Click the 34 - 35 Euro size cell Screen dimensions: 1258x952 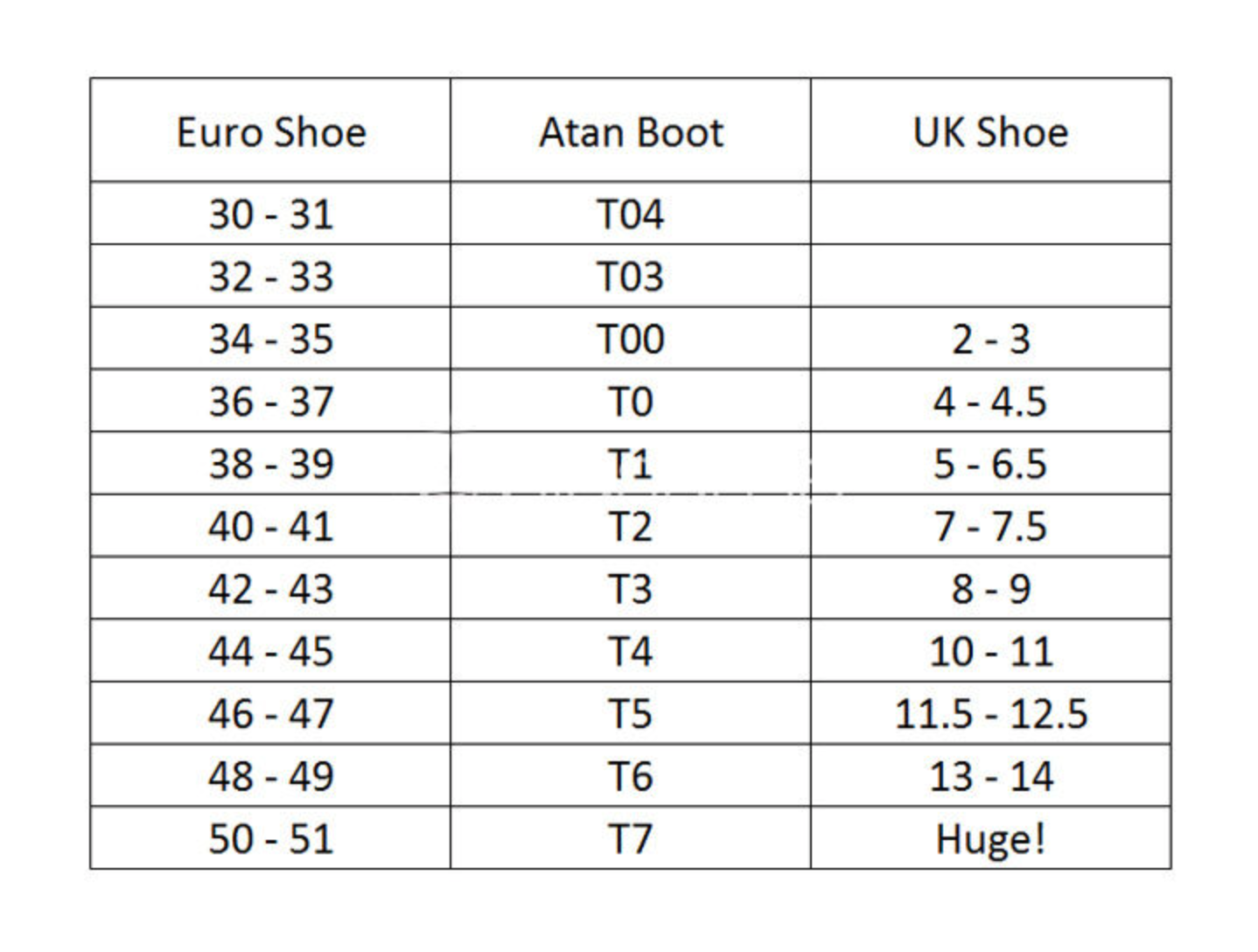pyautogui.click(x=270, y=338)
